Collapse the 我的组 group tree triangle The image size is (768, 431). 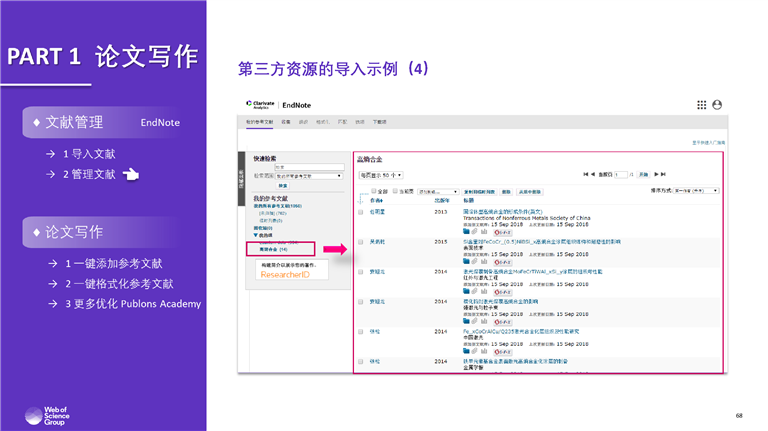click(256, 235)
